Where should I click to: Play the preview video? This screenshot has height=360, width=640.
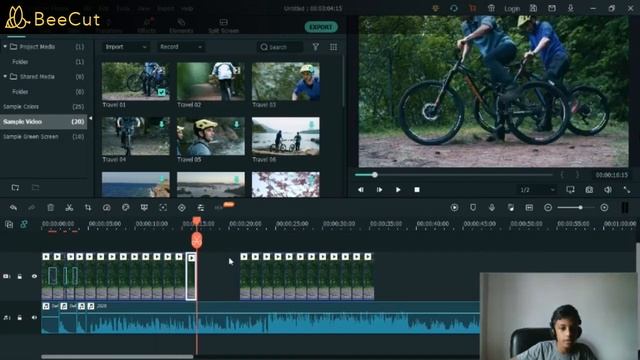coord(398,190)
